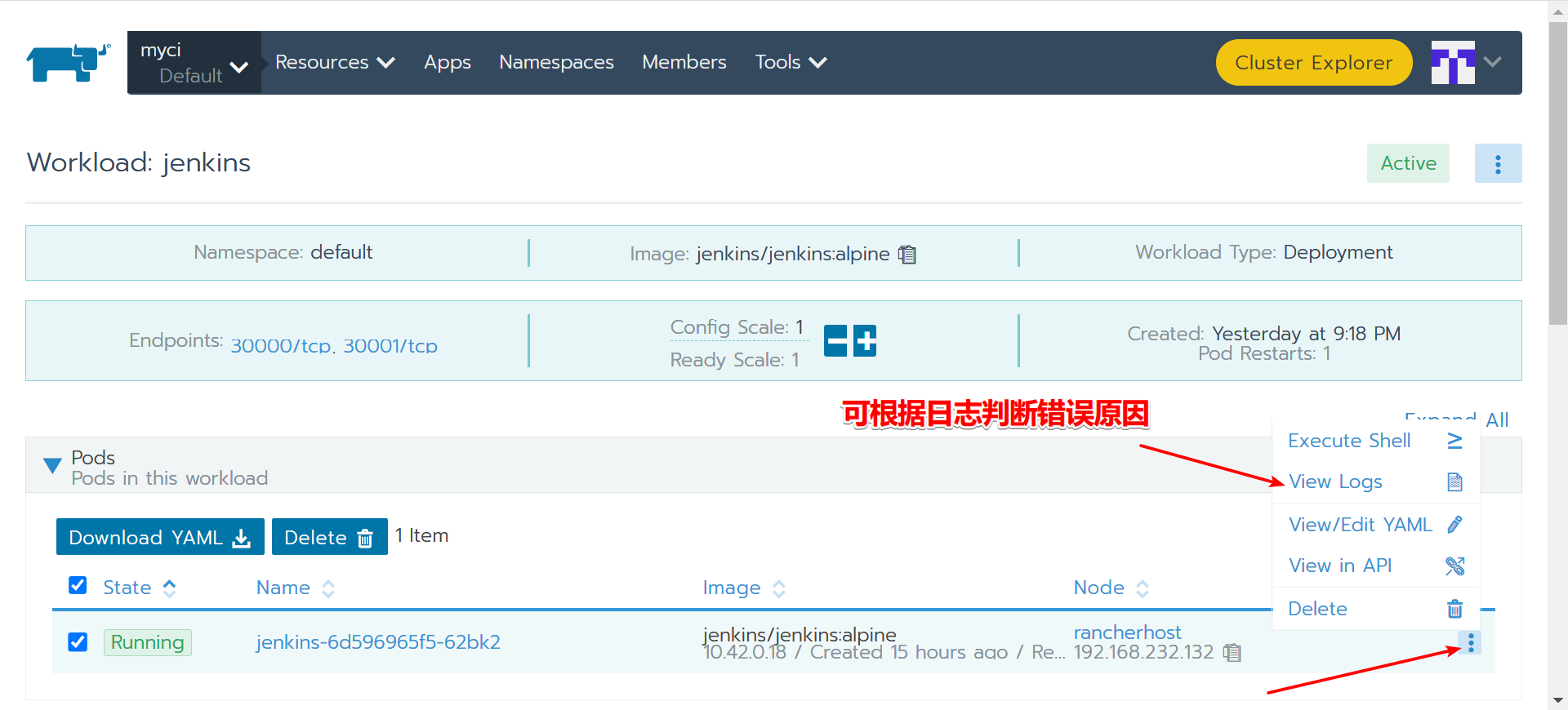Screen dimensions: 1568x710
Task: Click the Workload: jenkins title
Action: (x=139, y=162)
